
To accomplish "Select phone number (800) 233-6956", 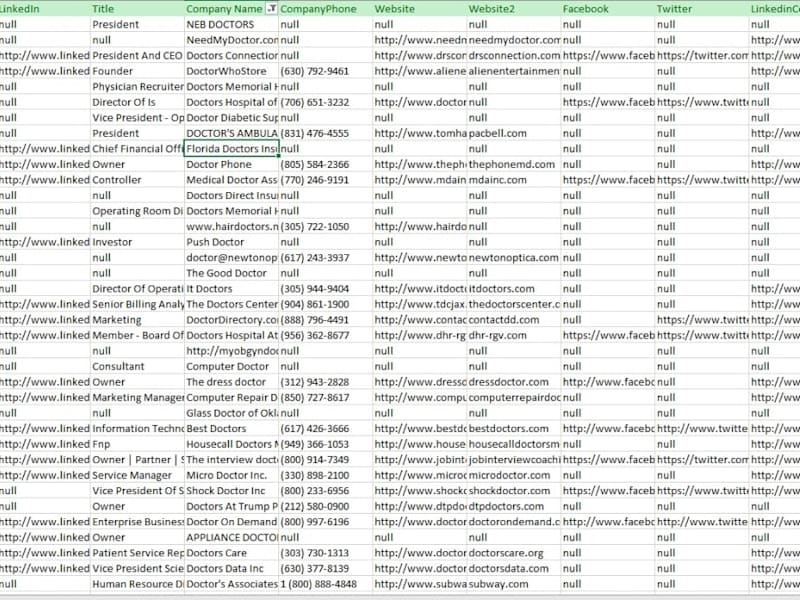I will (326, 491).
